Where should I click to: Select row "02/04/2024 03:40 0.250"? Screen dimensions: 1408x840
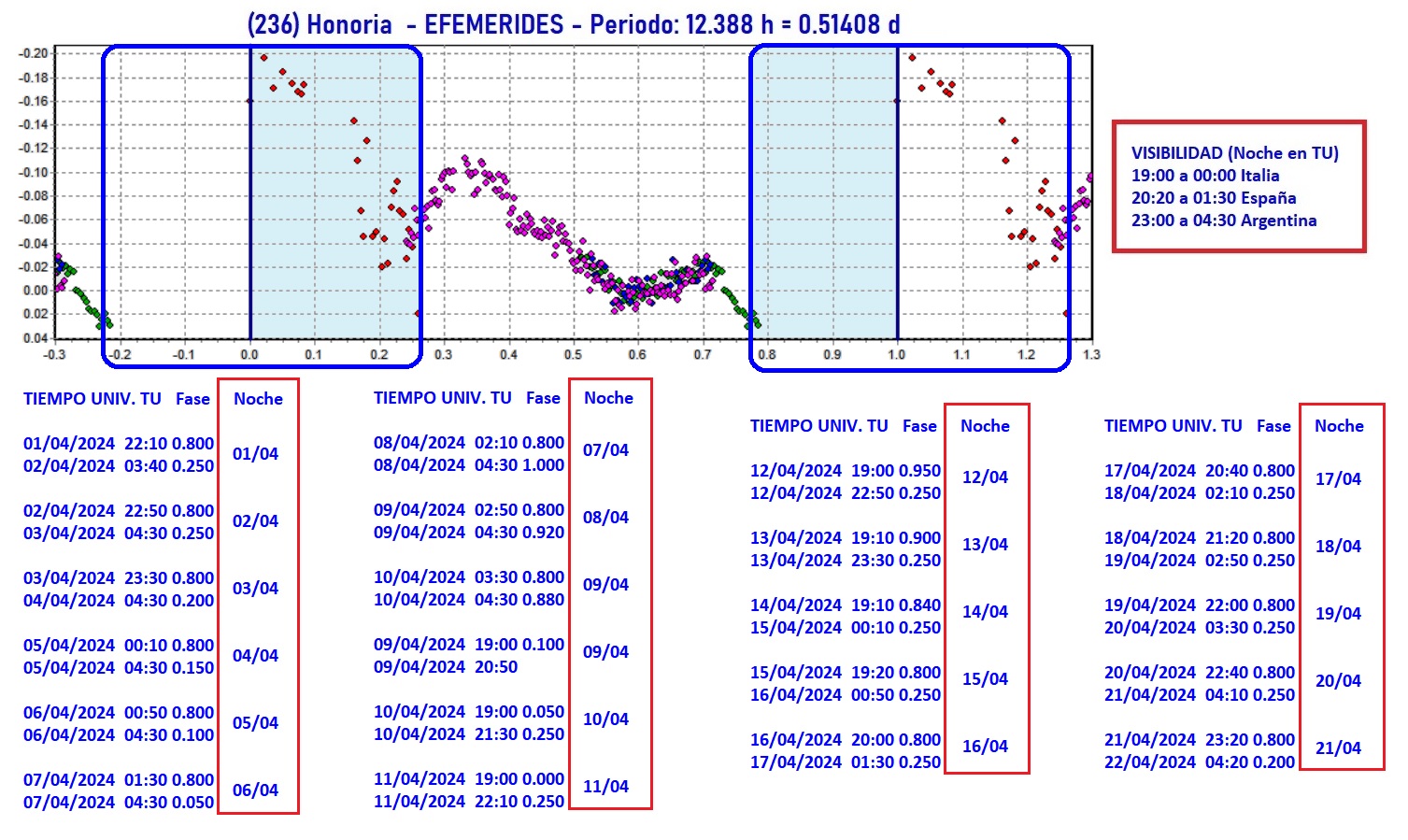[119, 465]
